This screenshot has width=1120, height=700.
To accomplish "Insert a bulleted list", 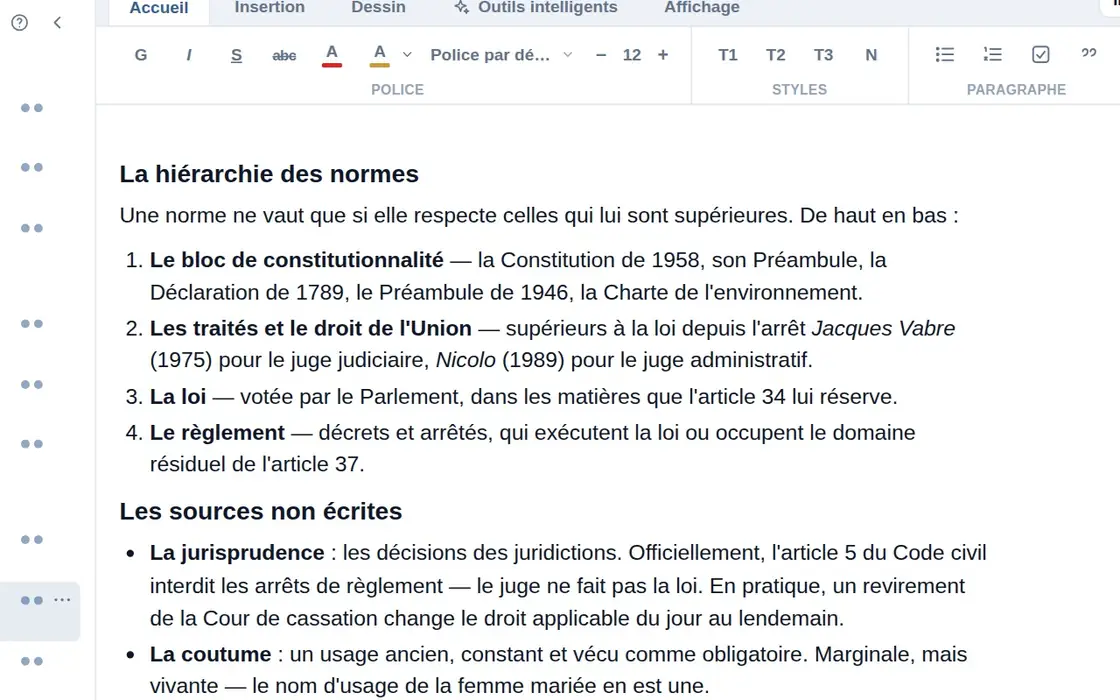I will (x=944, y=55).
